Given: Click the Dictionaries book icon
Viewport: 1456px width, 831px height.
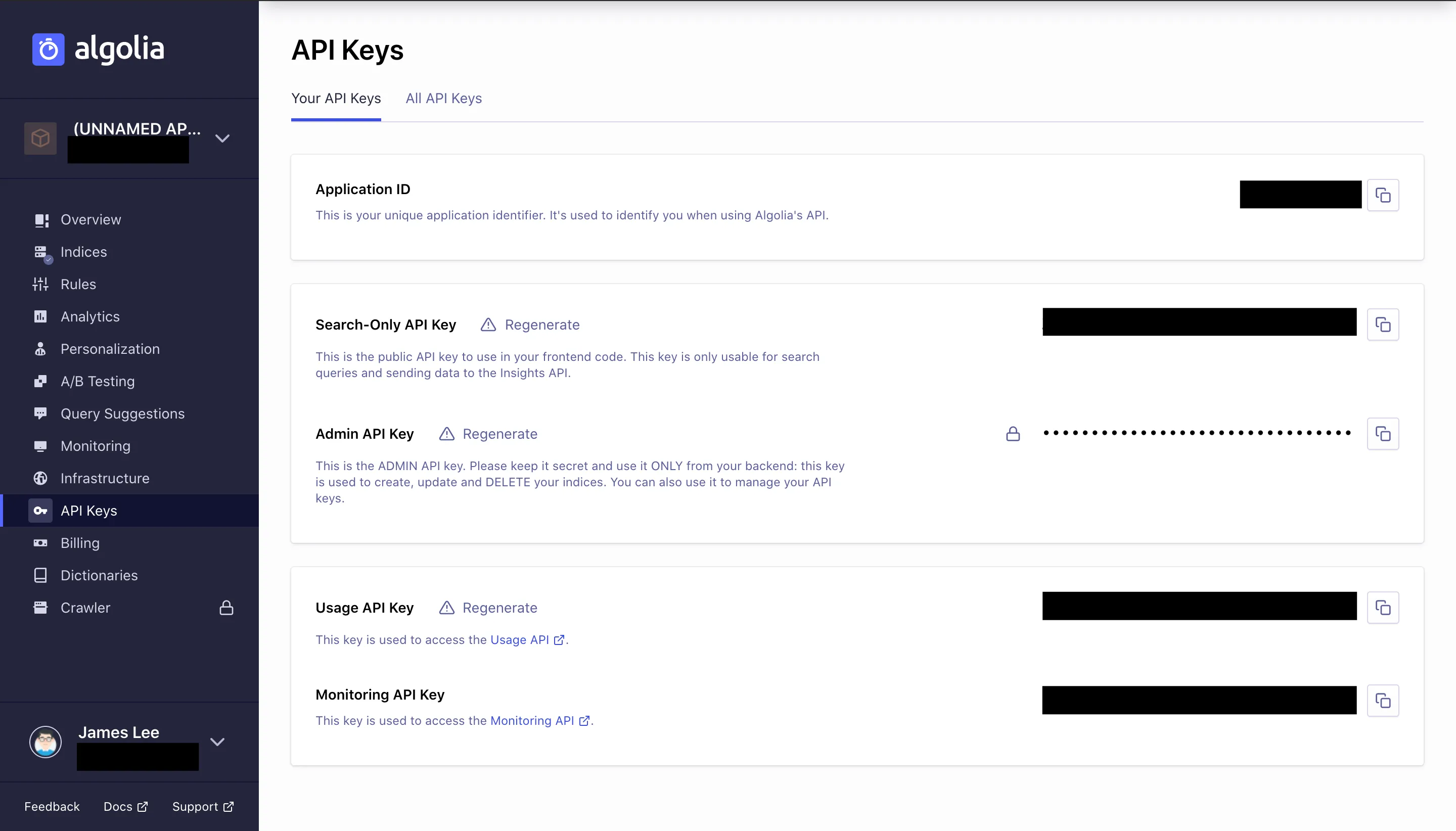Looking at the screenshot, I should [x=40, y=575].
